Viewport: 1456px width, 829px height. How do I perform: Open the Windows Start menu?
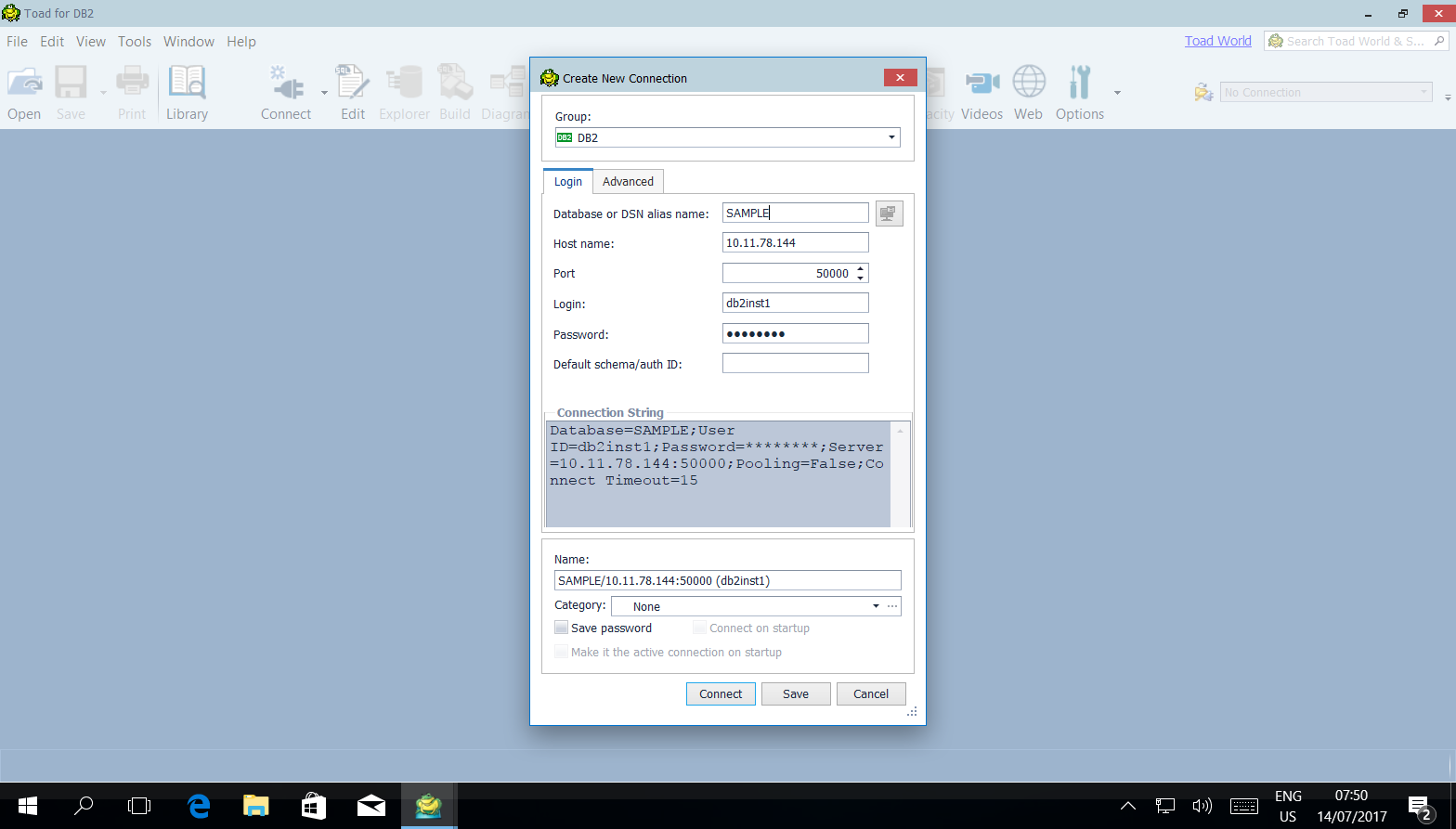(28, 805)
